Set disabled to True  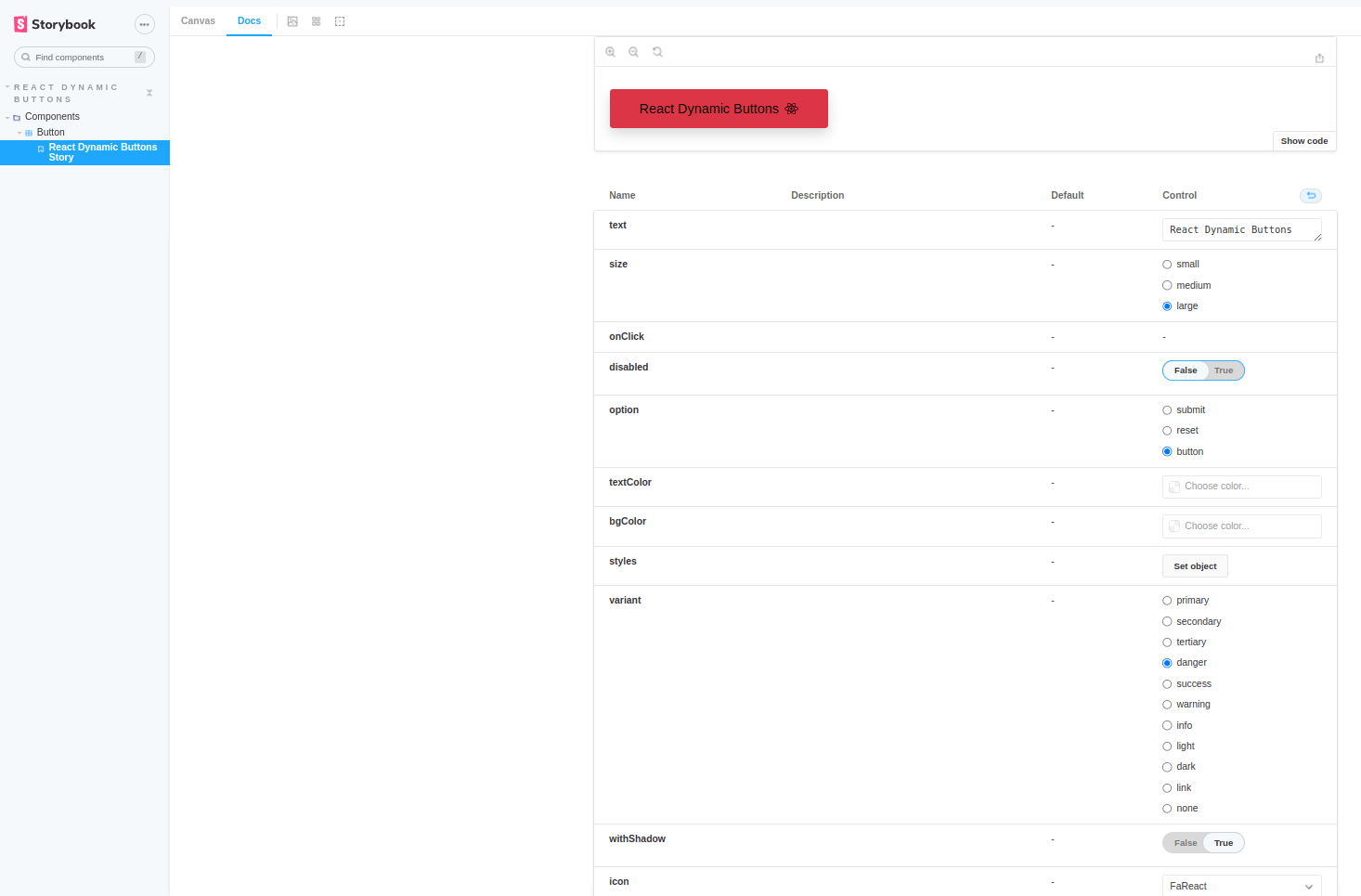[x=1224, y=370]
